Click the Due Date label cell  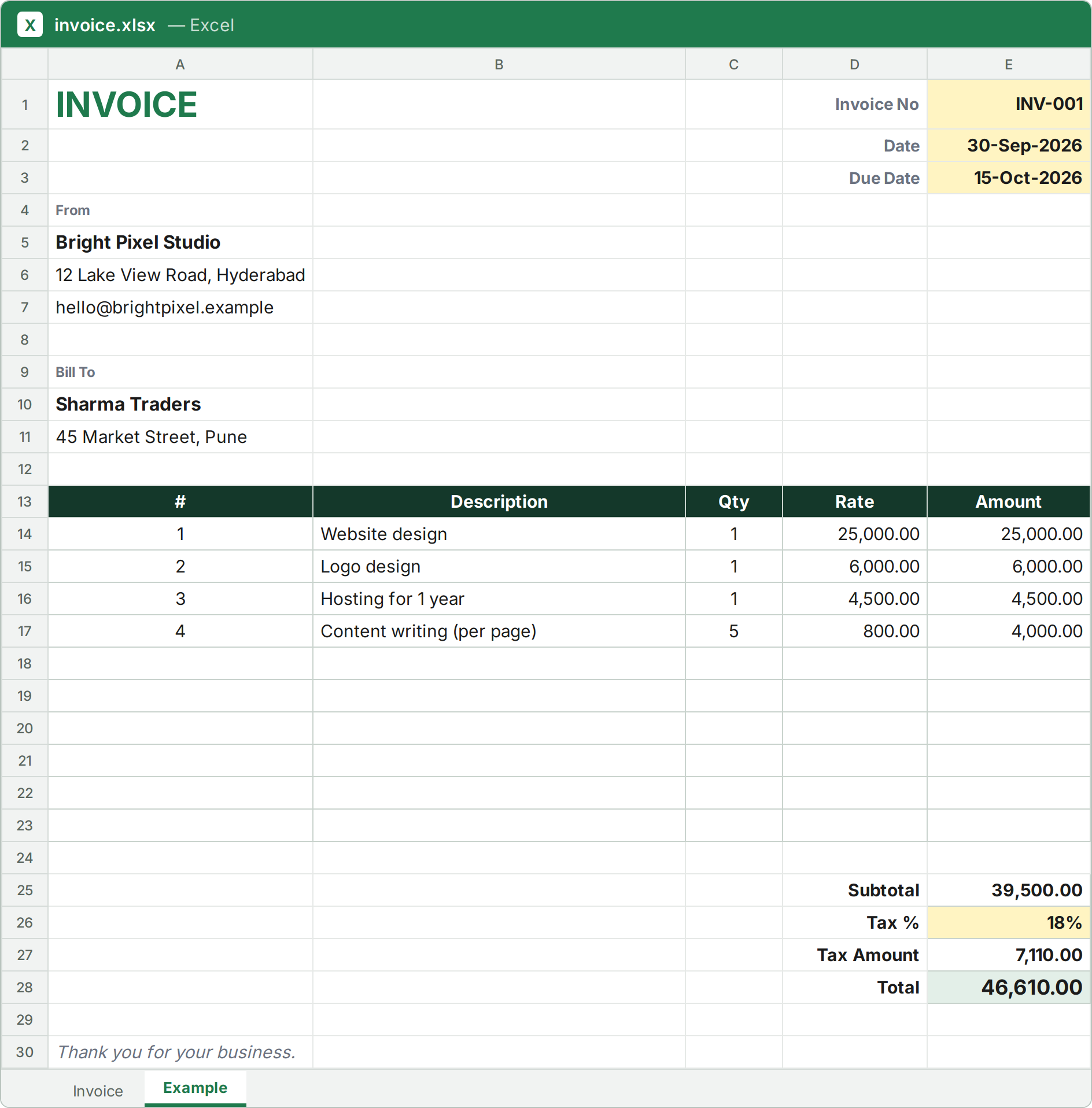(855, 178)
